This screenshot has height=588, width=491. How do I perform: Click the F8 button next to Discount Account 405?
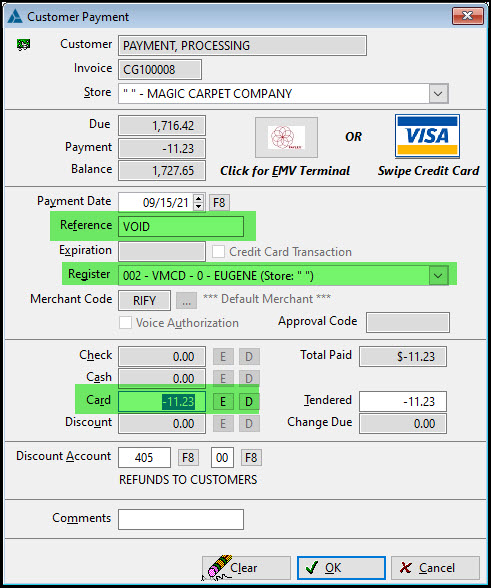tap(188, 458)
